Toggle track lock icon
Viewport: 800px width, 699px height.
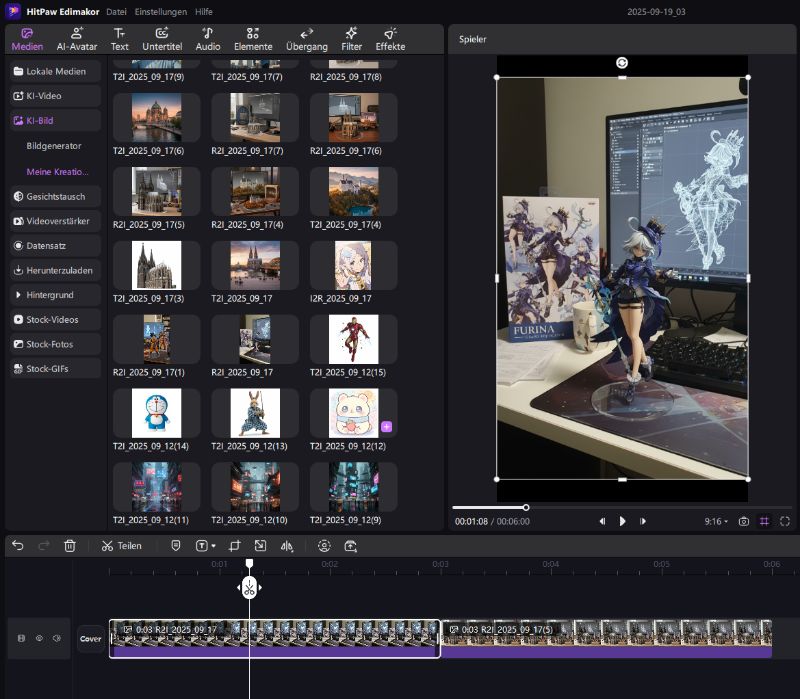21,638
